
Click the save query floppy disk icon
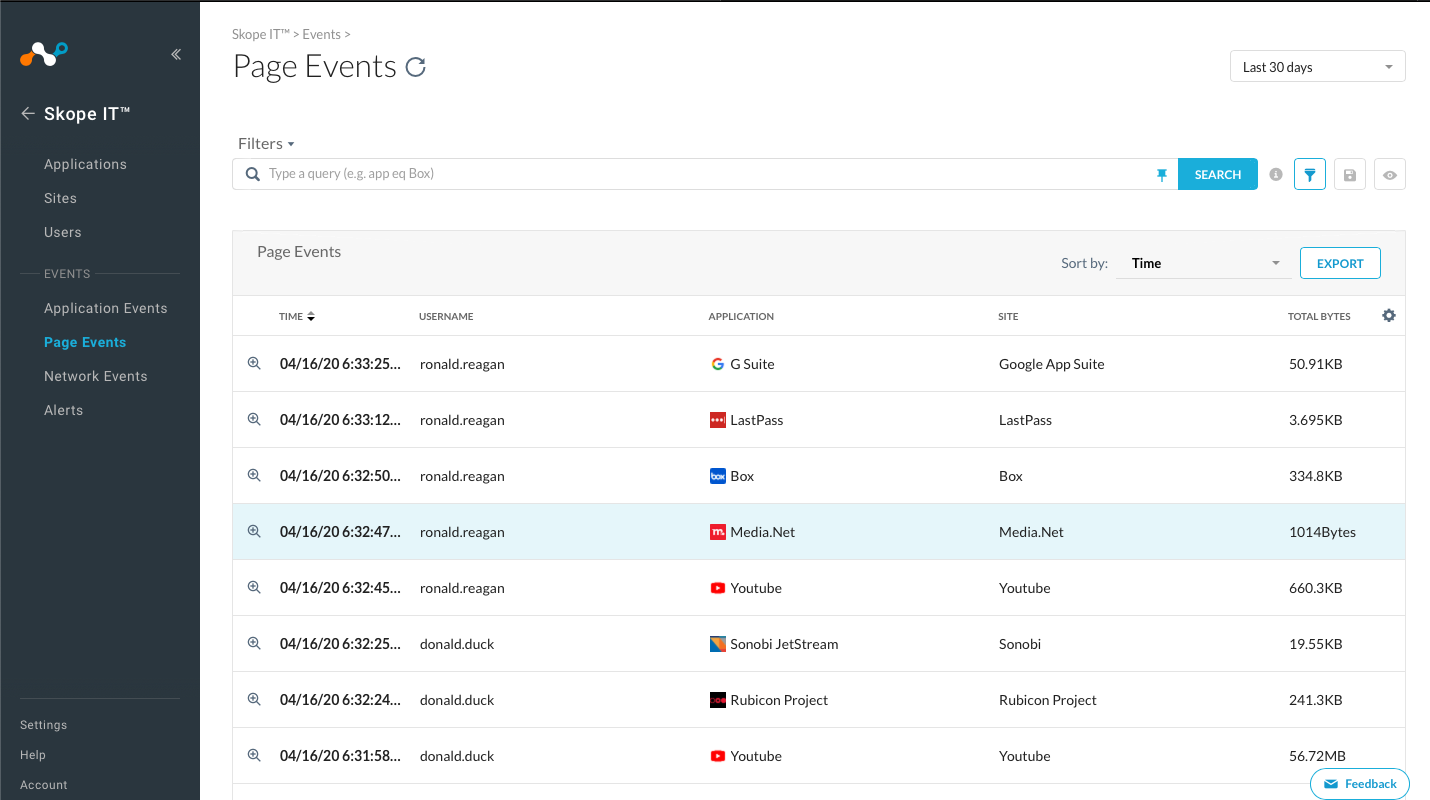pyautogui.click(x=1349, y=175)
